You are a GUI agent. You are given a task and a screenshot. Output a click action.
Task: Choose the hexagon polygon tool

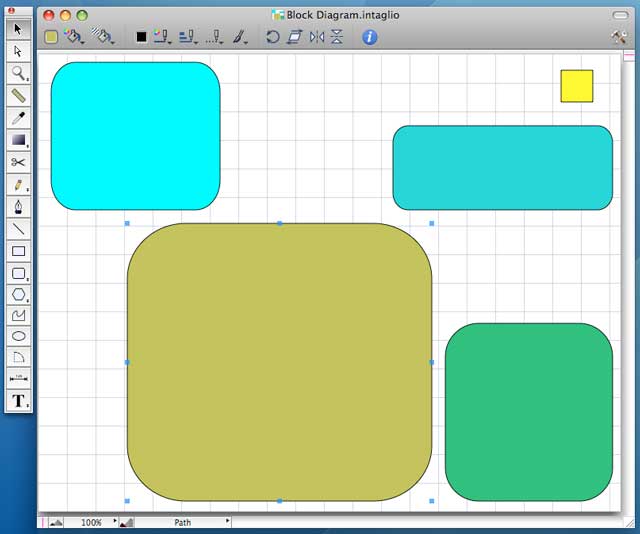pyautogui.click(x=18, y=294)
